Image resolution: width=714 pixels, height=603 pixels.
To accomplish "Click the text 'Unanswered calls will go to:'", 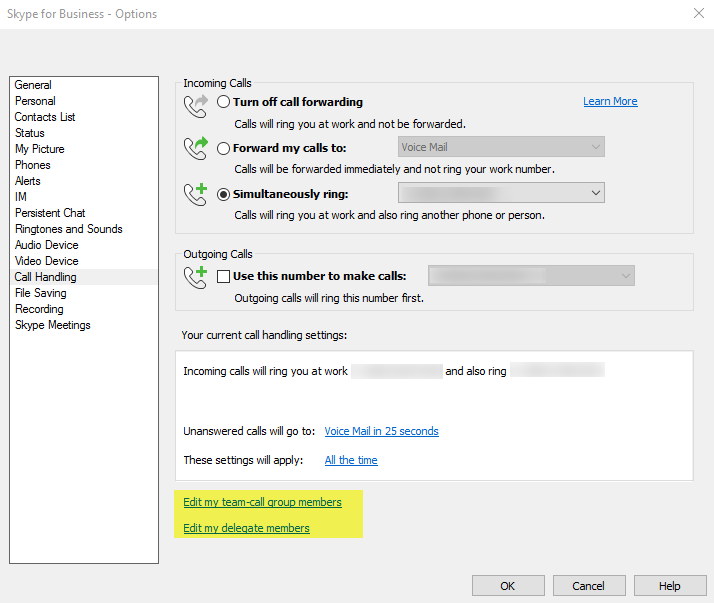I will (249, 431).
